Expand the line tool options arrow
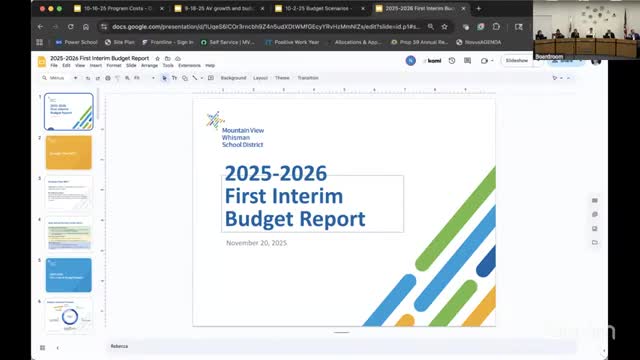 coord(202,78)
